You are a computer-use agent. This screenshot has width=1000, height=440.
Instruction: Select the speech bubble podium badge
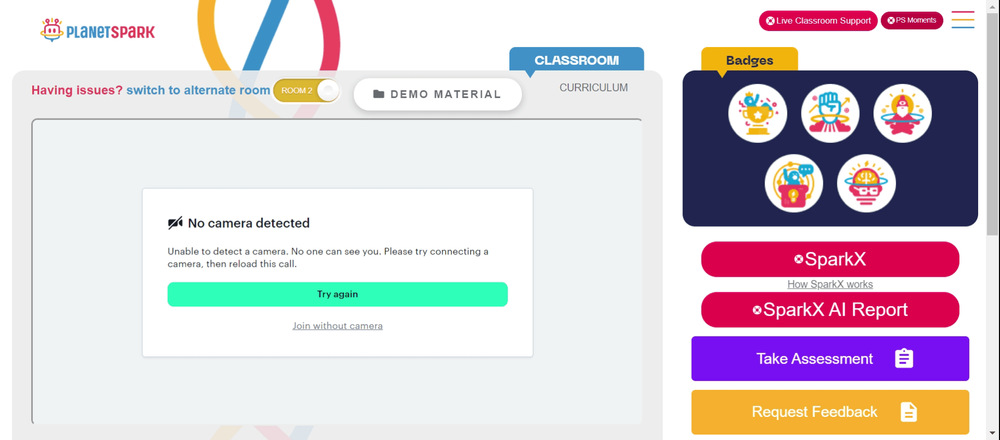pyautogui.click(x=793, y=184)
